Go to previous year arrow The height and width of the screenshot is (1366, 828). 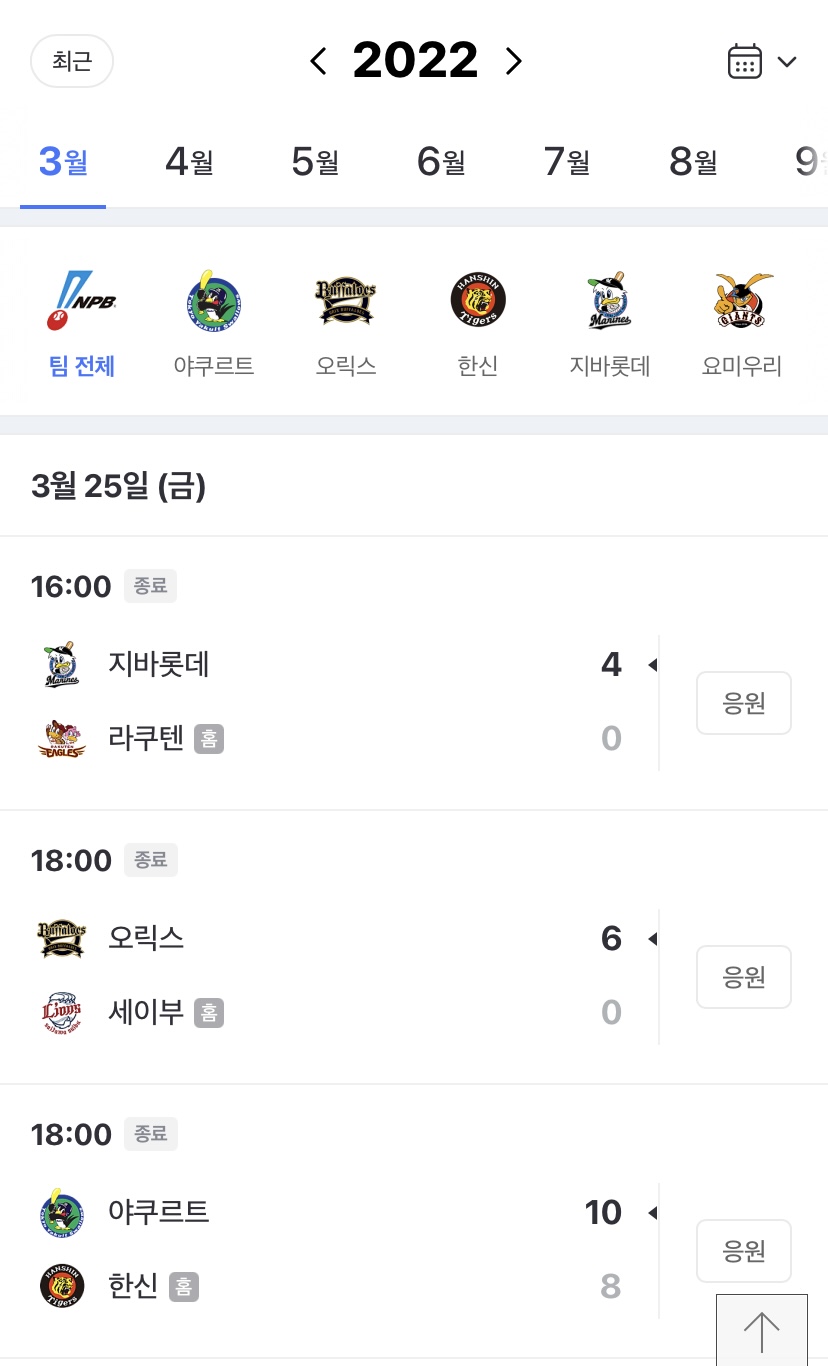click(318, 62)
